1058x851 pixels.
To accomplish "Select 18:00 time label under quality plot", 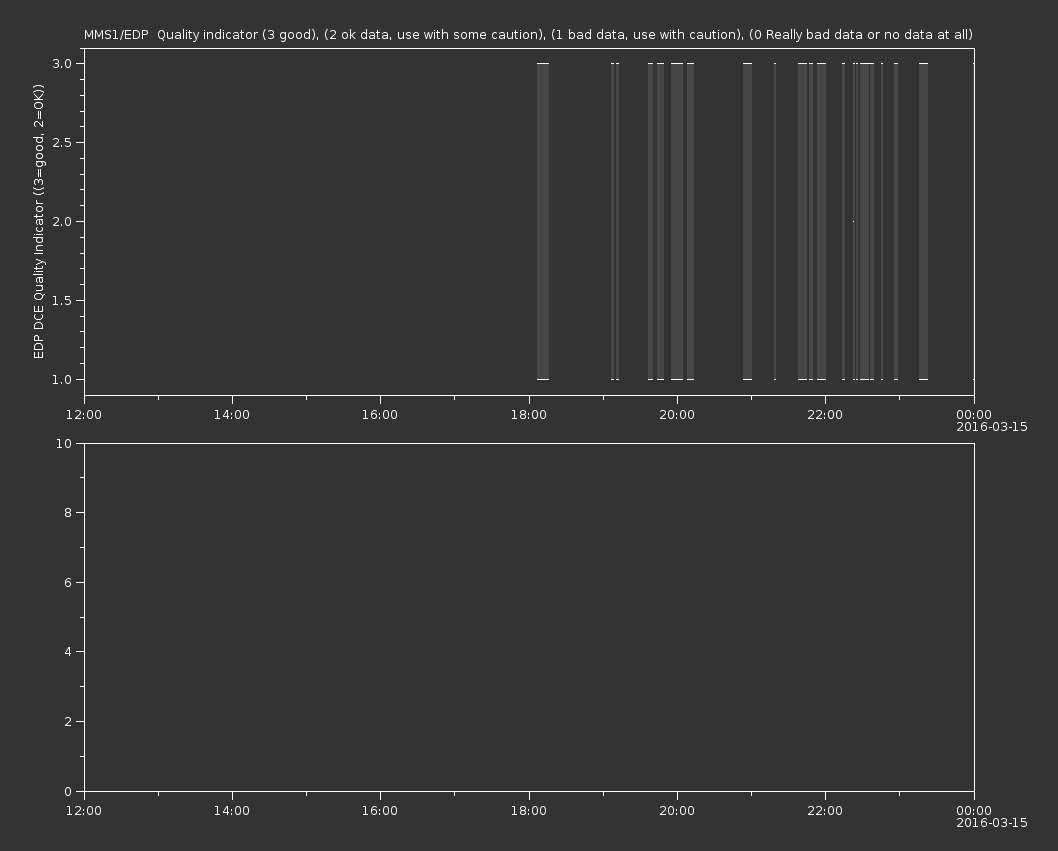I will click(528, 414).
